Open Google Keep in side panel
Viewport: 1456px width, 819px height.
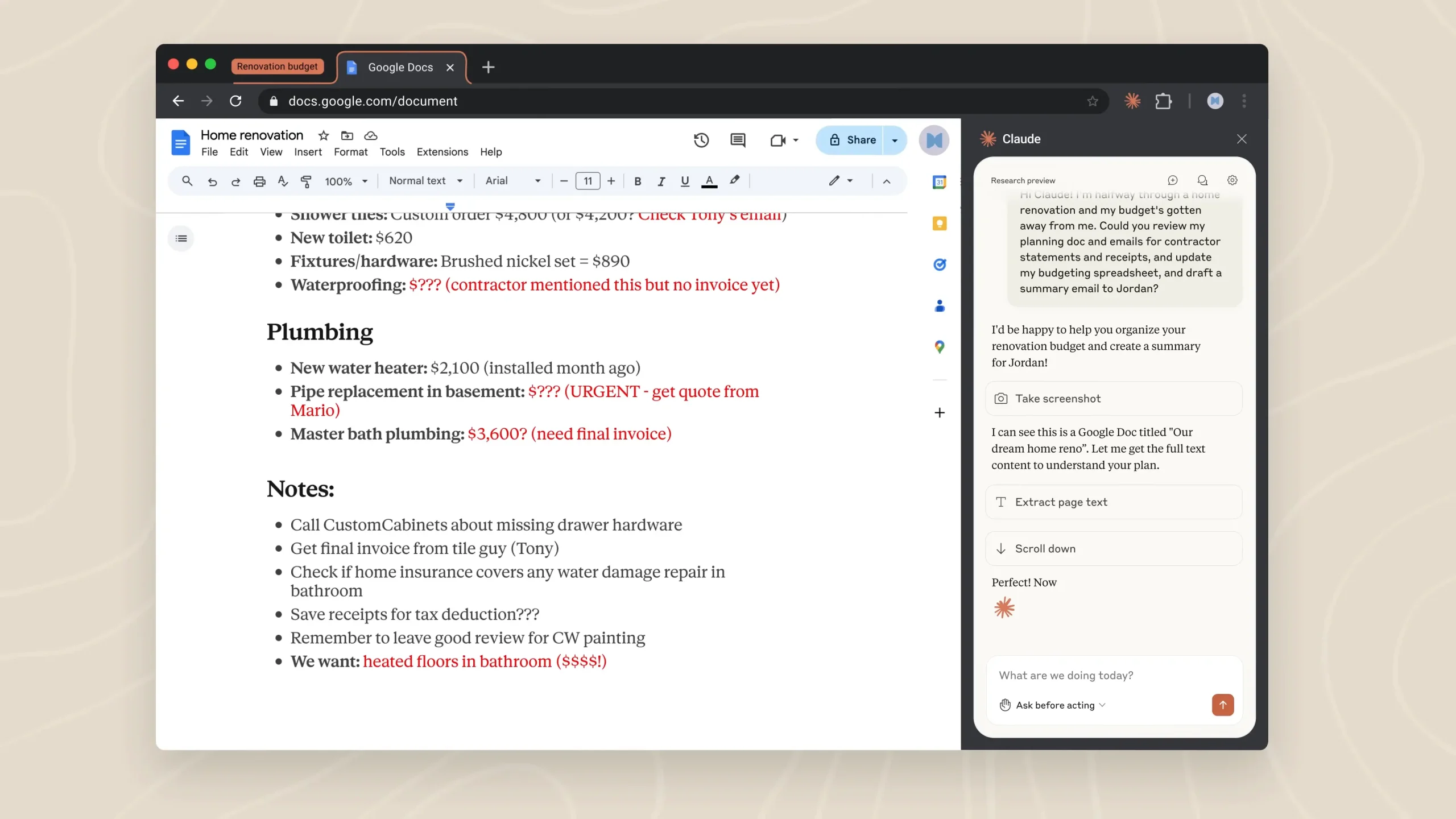[940, 224]
